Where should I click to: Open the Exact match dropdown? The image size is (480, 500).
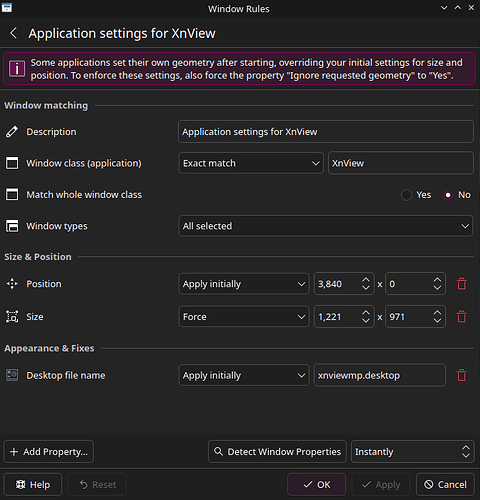(251, 163)
